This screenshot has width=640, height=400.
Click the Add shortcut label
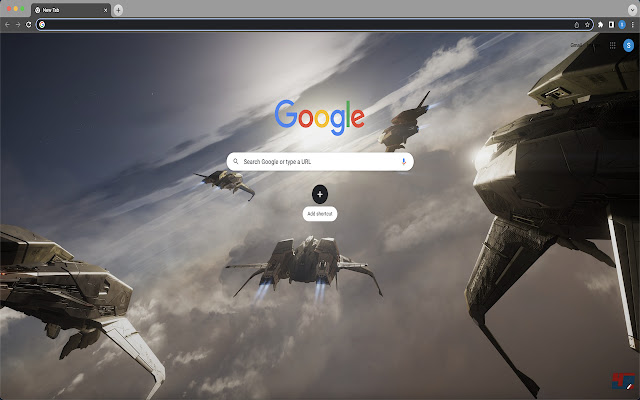click(x=320, y=214)
